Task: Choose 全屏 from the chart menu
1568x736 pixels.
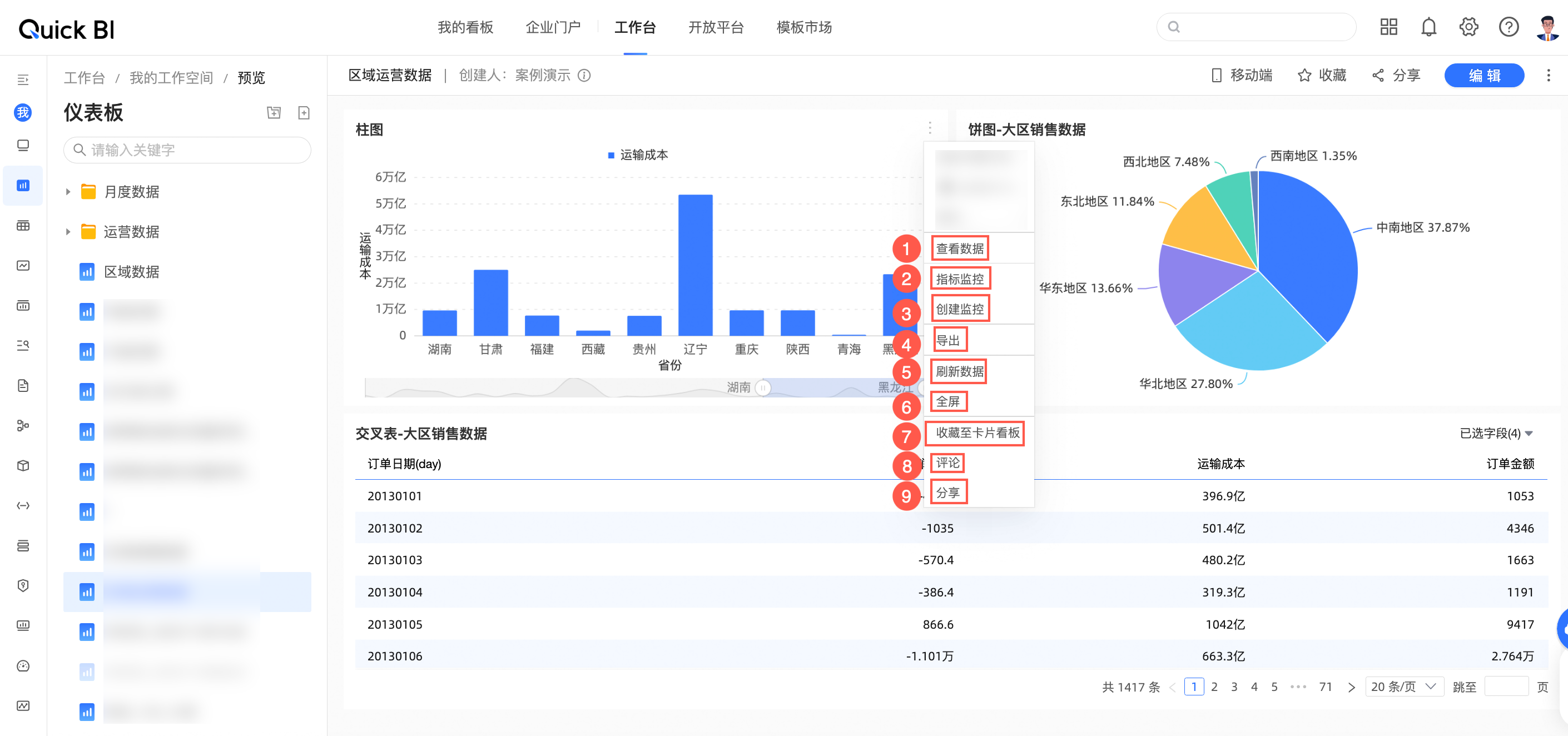Action: [947, 402]
